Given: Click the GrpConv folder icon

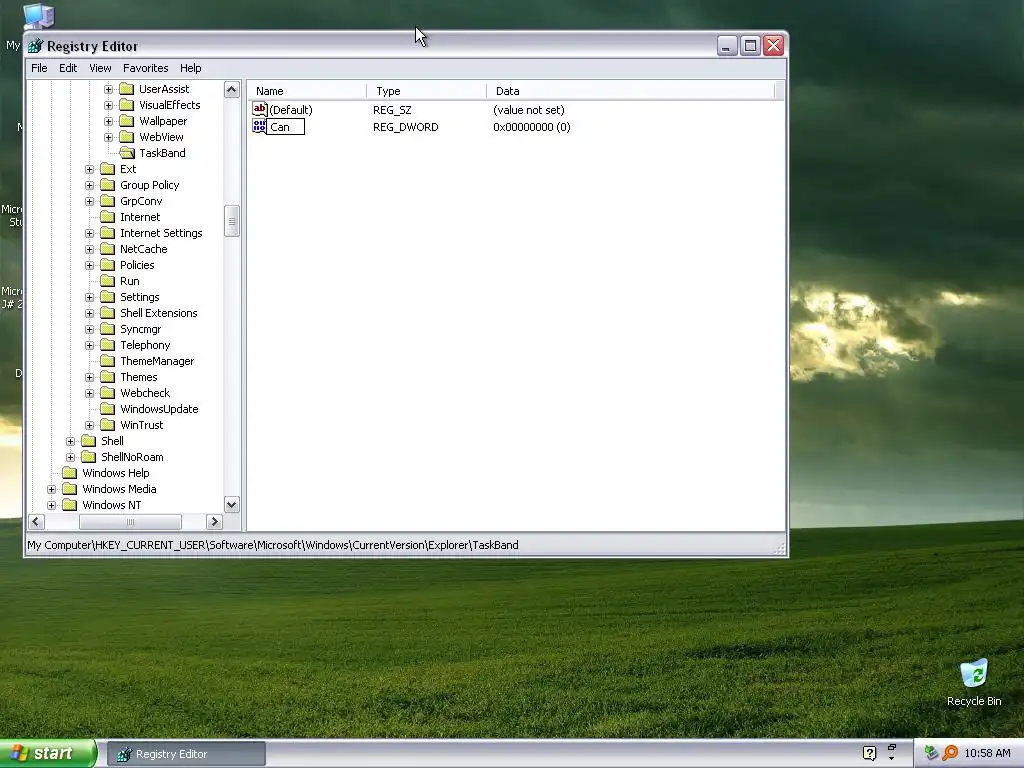Looking at the screenshot, I should click(x=108, y=201).
